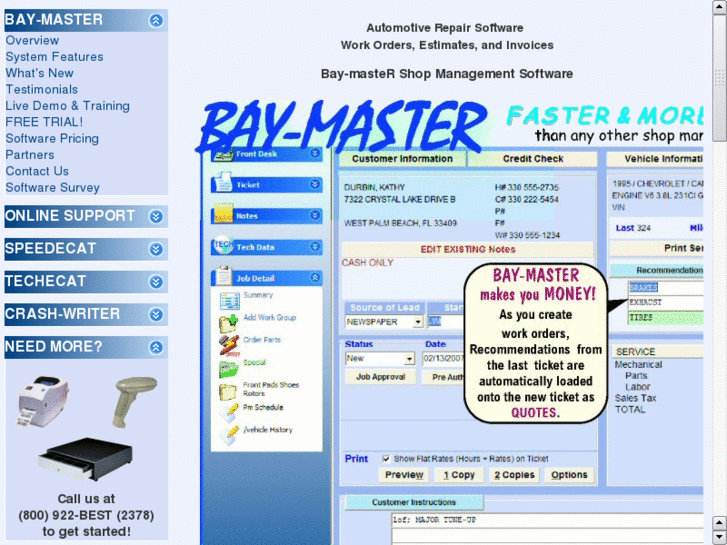Click the 1 Copy button
The image size is (727, 545).
pyautogui.click(x=459, y=475)
